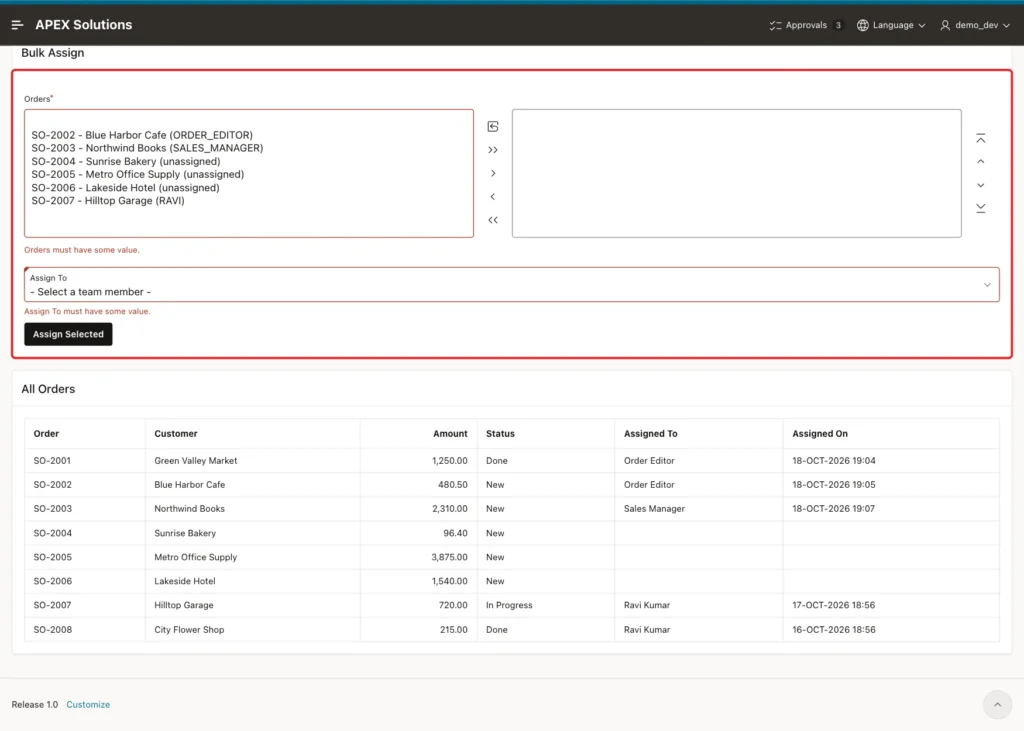The width and height of the screenshot is (1024, 731).
Task: Click the 96.40 amount cell
Action: tap(455, 533)
